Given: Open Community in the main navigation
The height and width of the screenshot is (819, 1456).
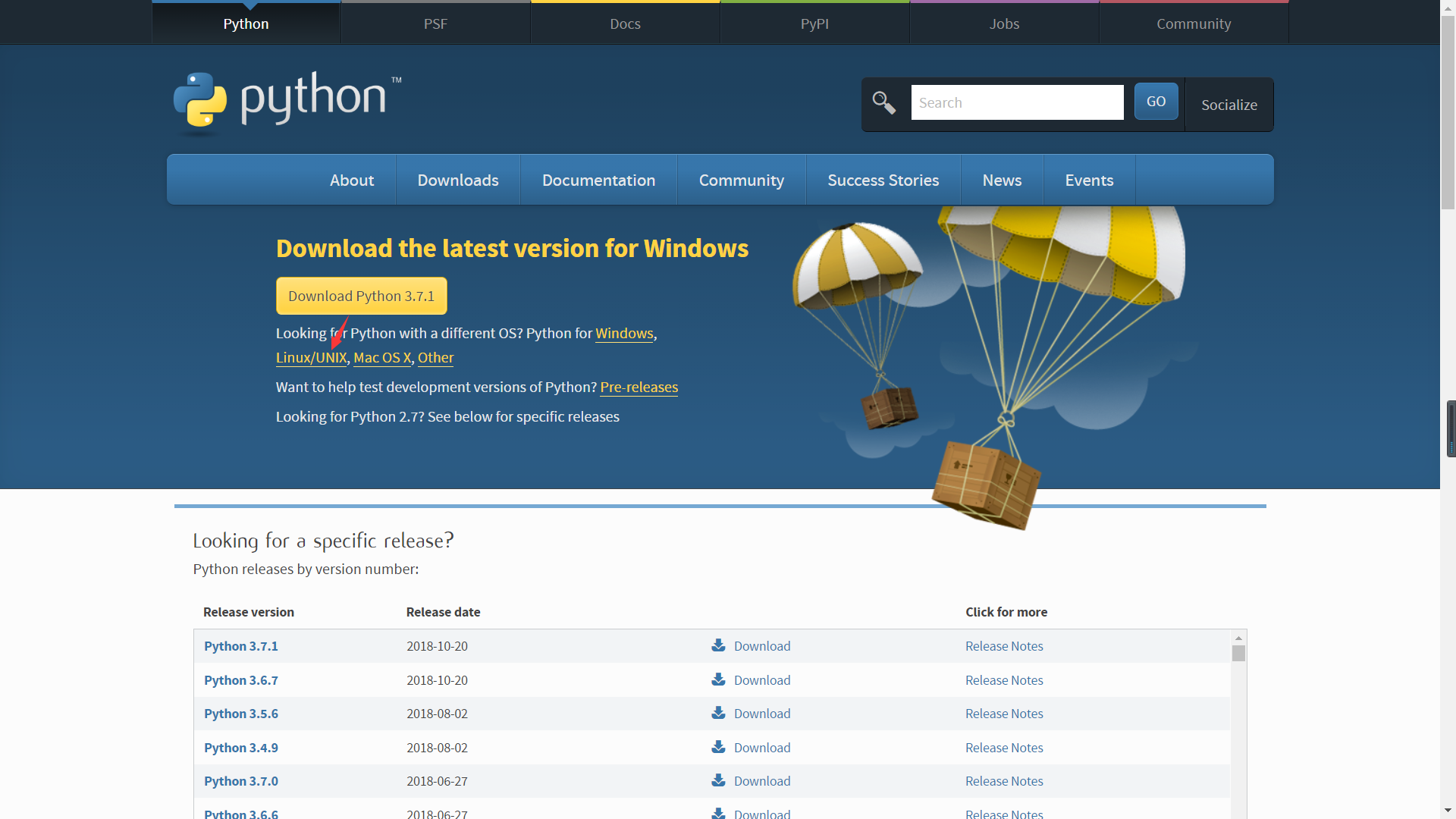Looking at the screenshot, I should (742, 180).
